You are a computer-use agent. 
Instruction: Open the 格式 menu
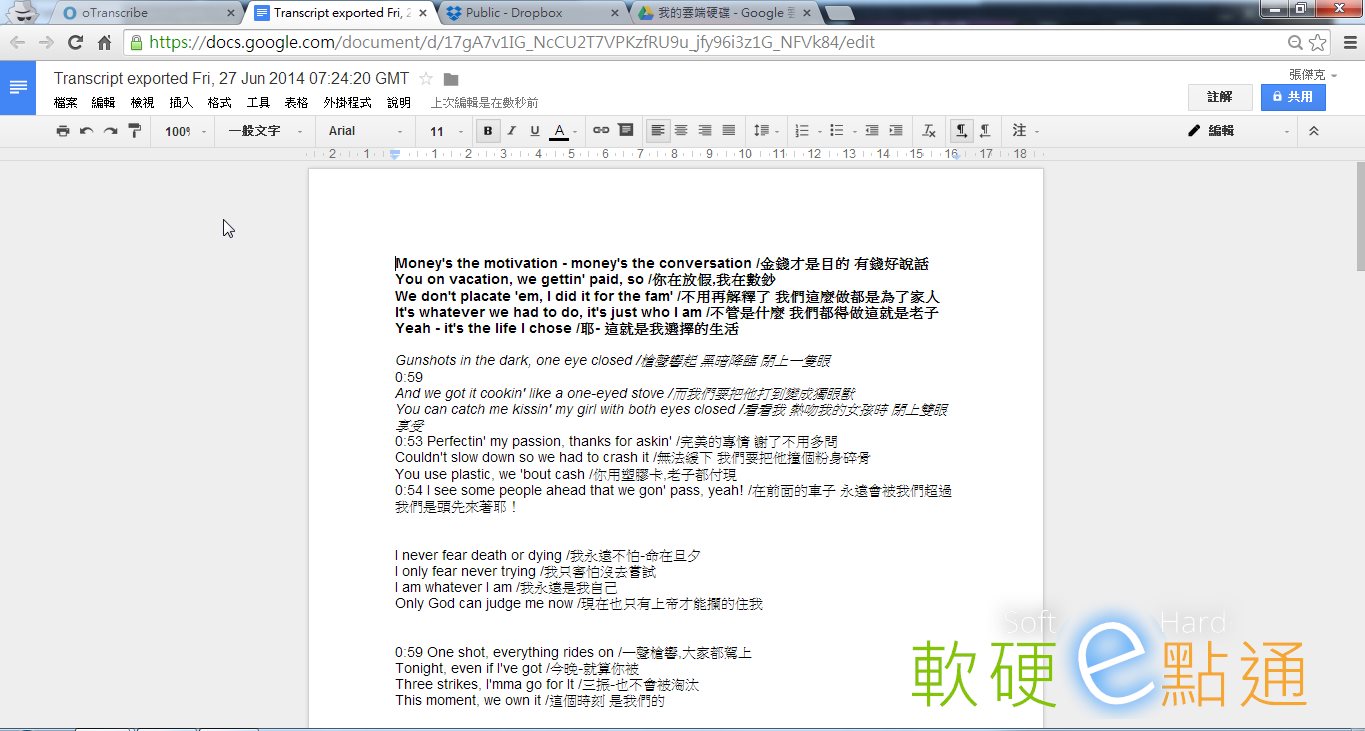220,103
